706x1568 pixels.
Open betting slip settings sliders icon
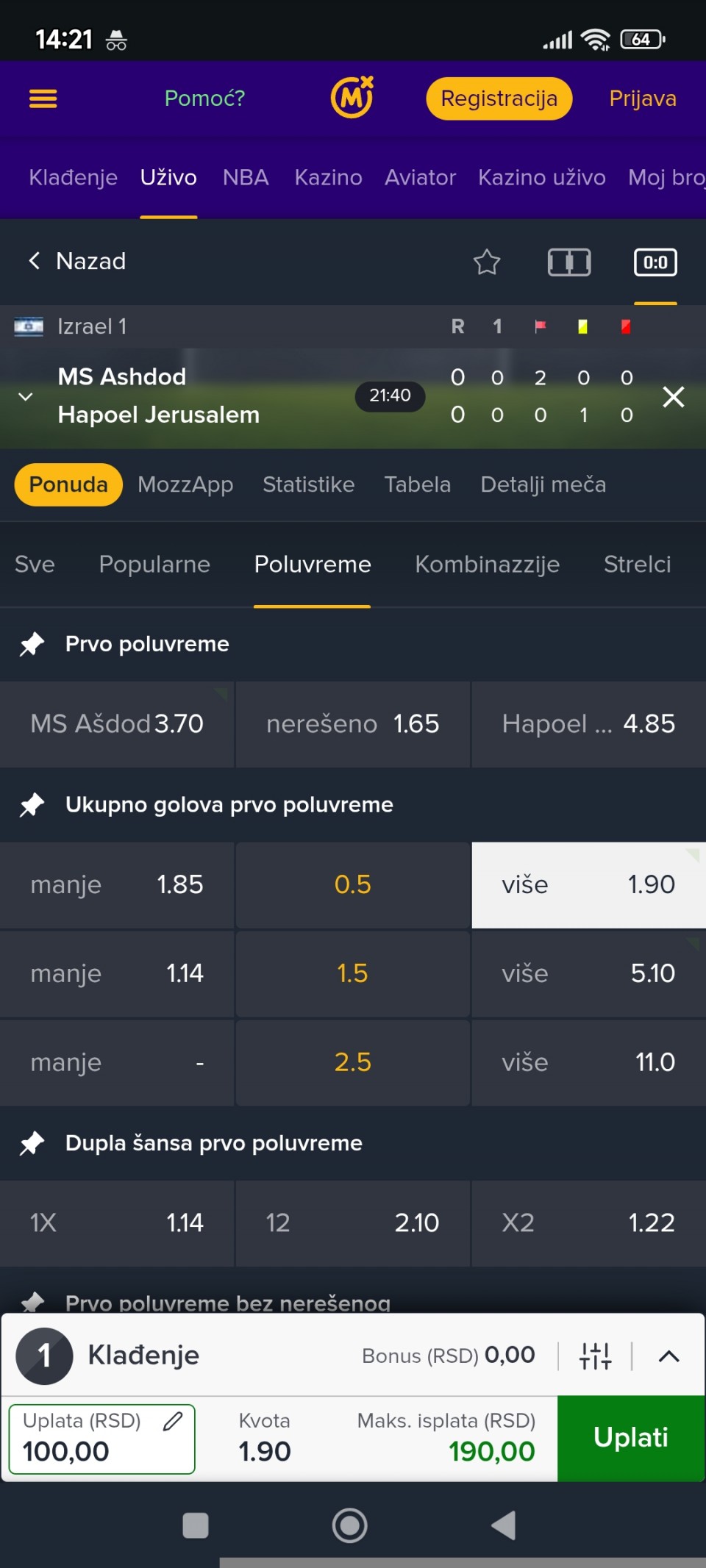click(x=595, y=1356)
